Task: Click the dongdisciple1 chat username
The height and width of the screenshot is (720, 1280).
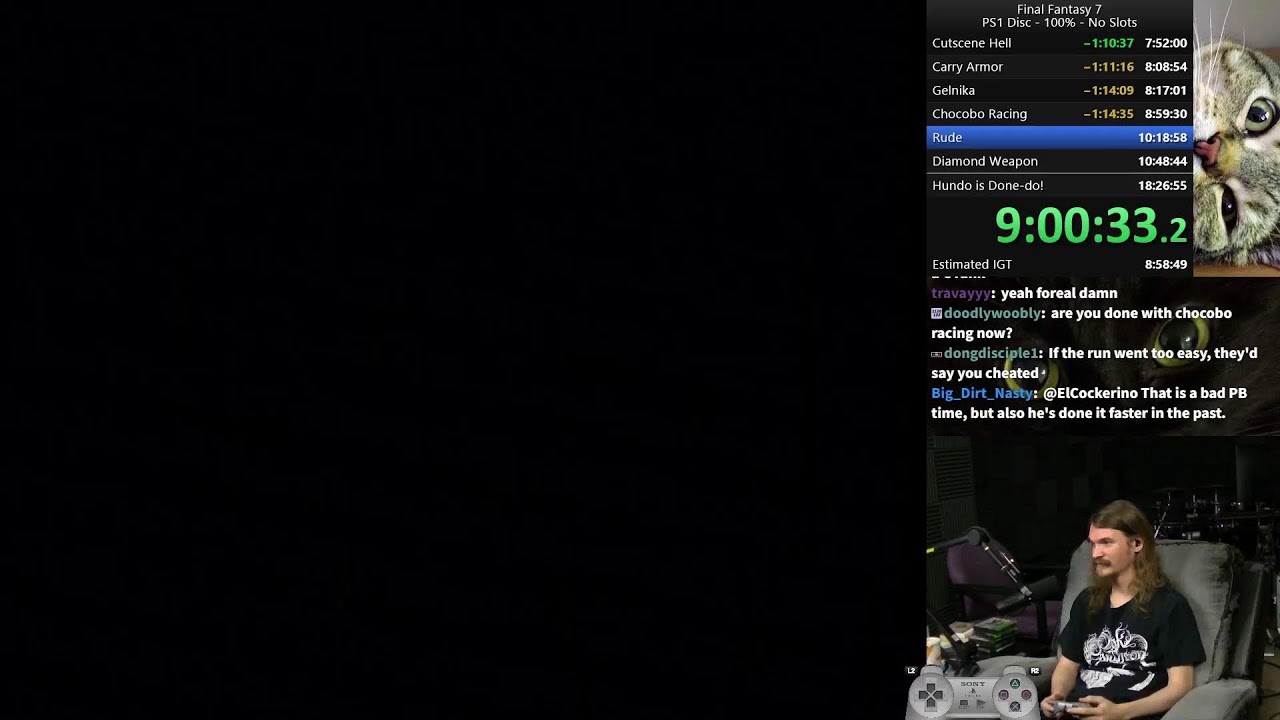Action: pyautogui.click(x=990, y=353)
